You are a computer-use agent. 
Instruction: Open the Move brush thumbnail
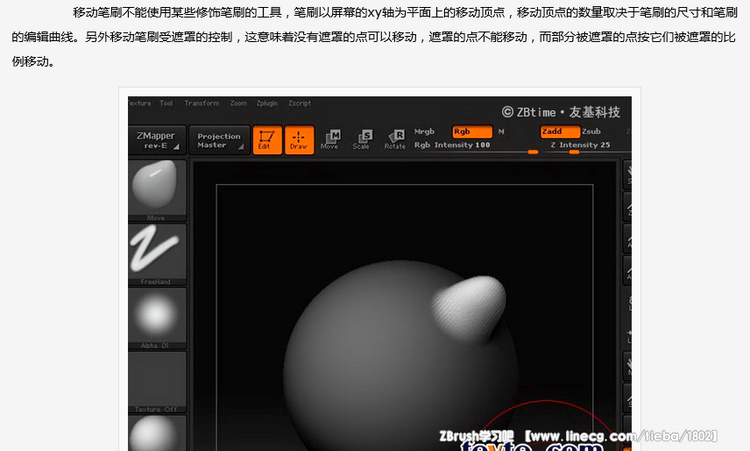[x=156, y=190]
